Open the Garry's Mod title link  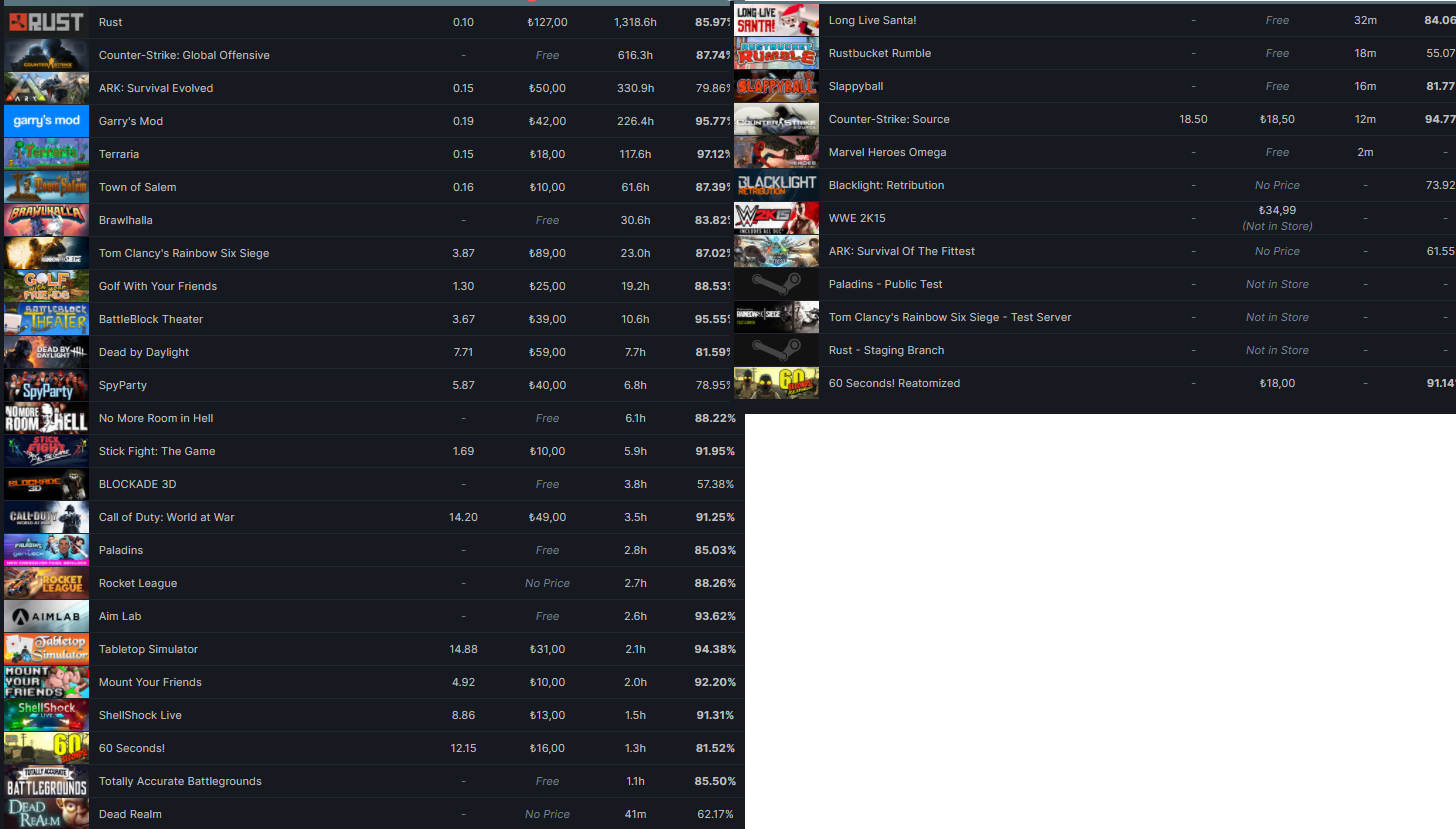(130, 121)
